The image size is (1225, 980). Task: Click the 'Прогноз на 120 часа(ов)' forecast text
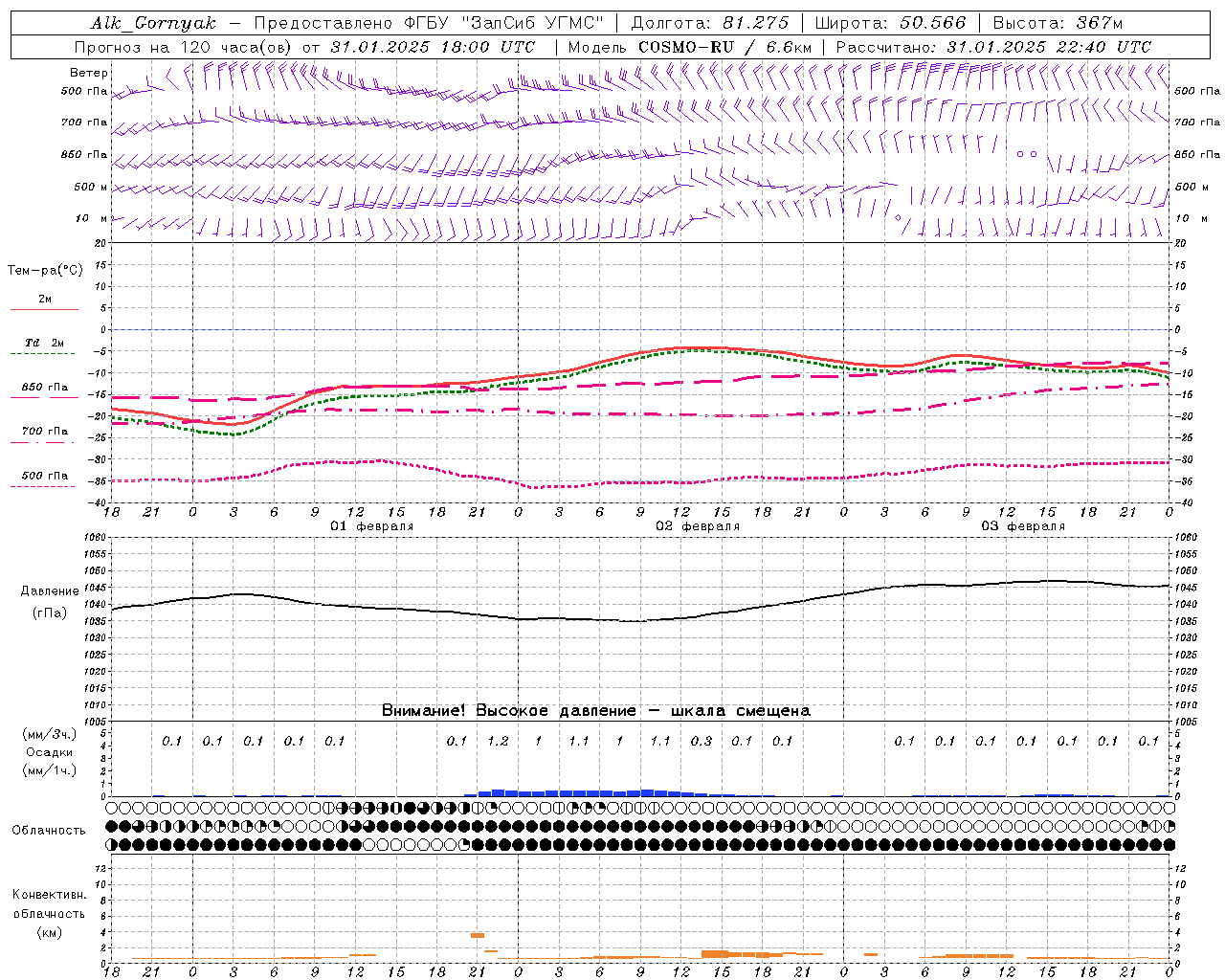coord(184,47)
